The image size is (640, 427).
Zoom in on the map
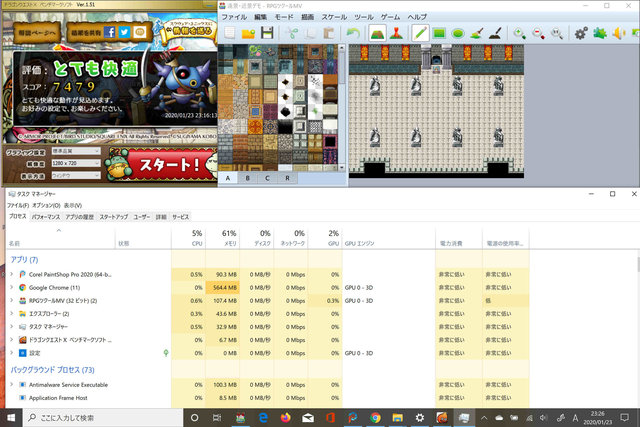click(520, 33)
